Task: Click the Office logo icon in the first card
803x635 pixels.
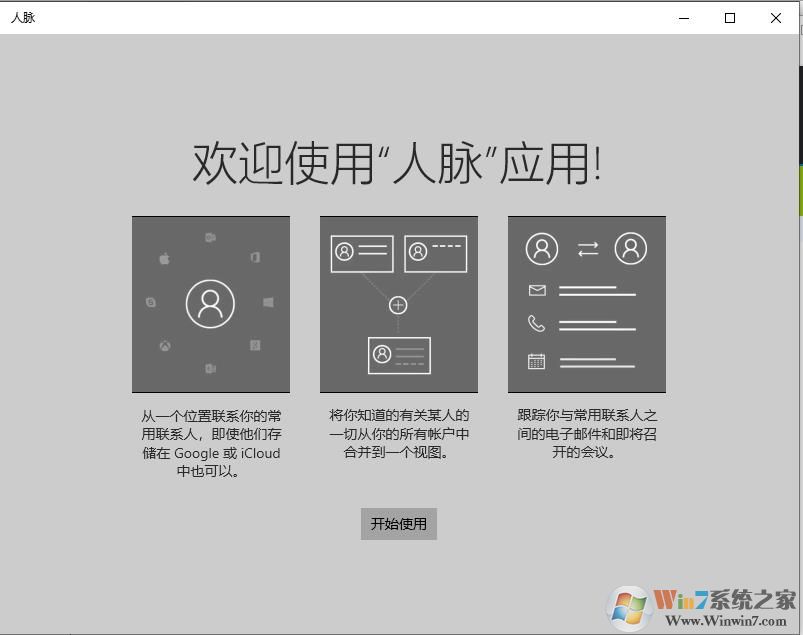Action: coord(255,257)
